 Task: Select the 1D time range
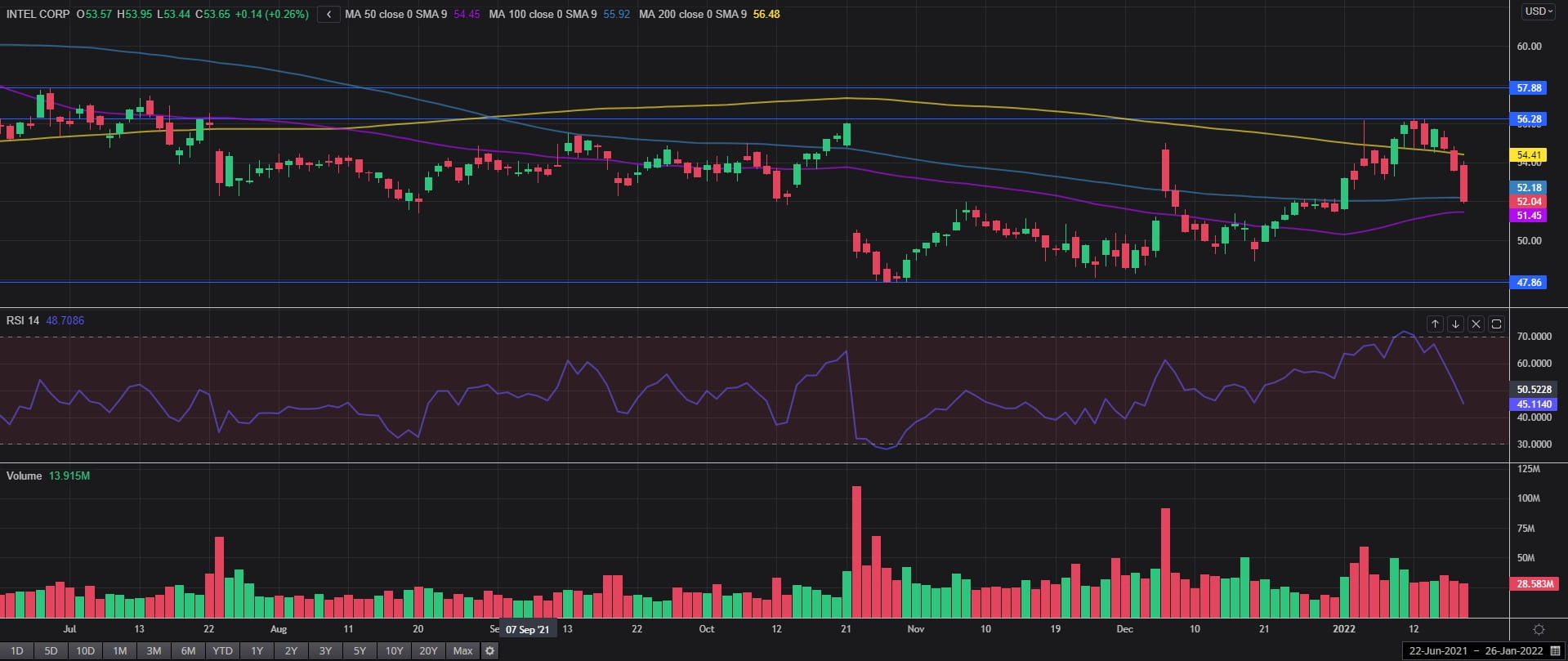16,651
